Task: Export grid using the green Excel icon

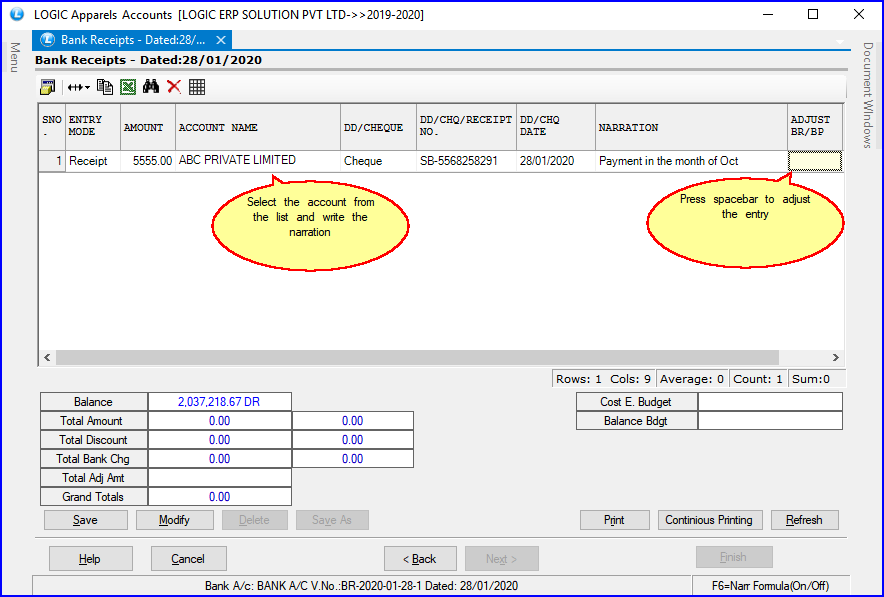Action: pos(128,87)
